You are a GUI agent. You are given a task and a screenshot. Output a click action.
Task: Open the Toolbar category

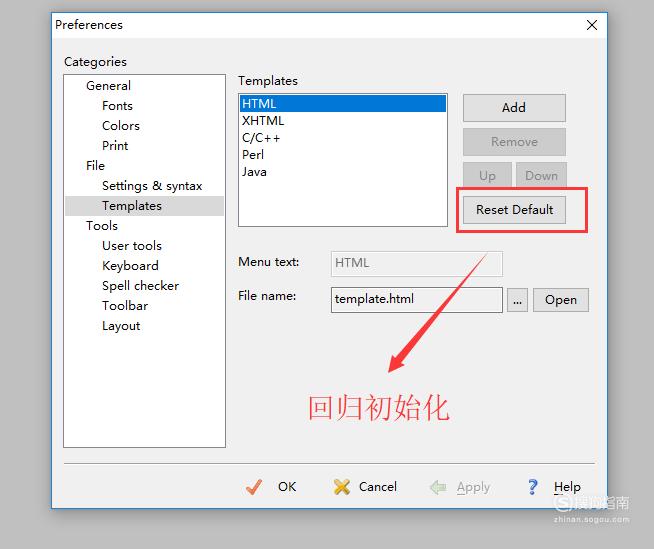click(125, 306)
